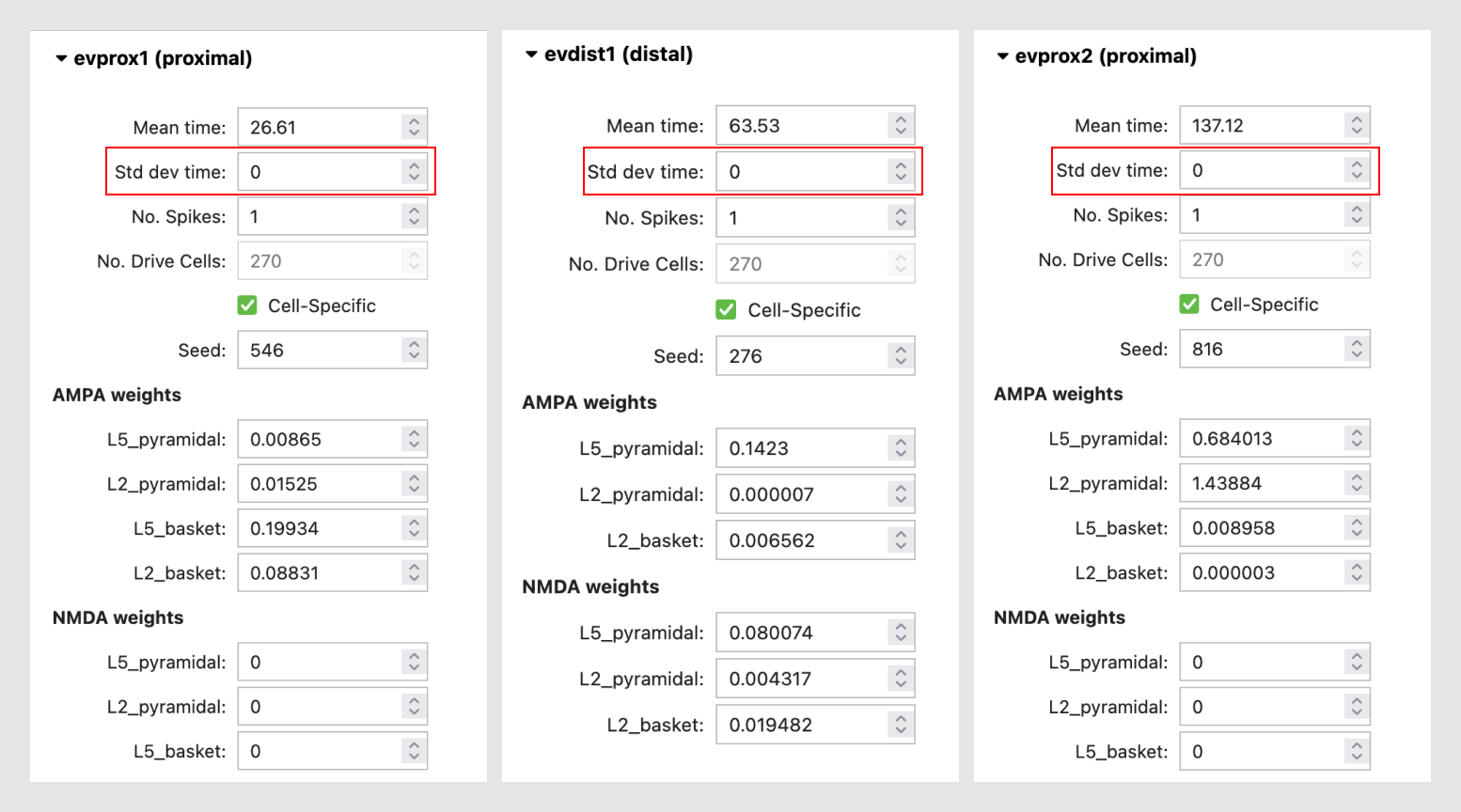Screen dimensions: 1461x812
Task: Collapse the evprox1 (proximal) section
Action: [x=62, y=58]
